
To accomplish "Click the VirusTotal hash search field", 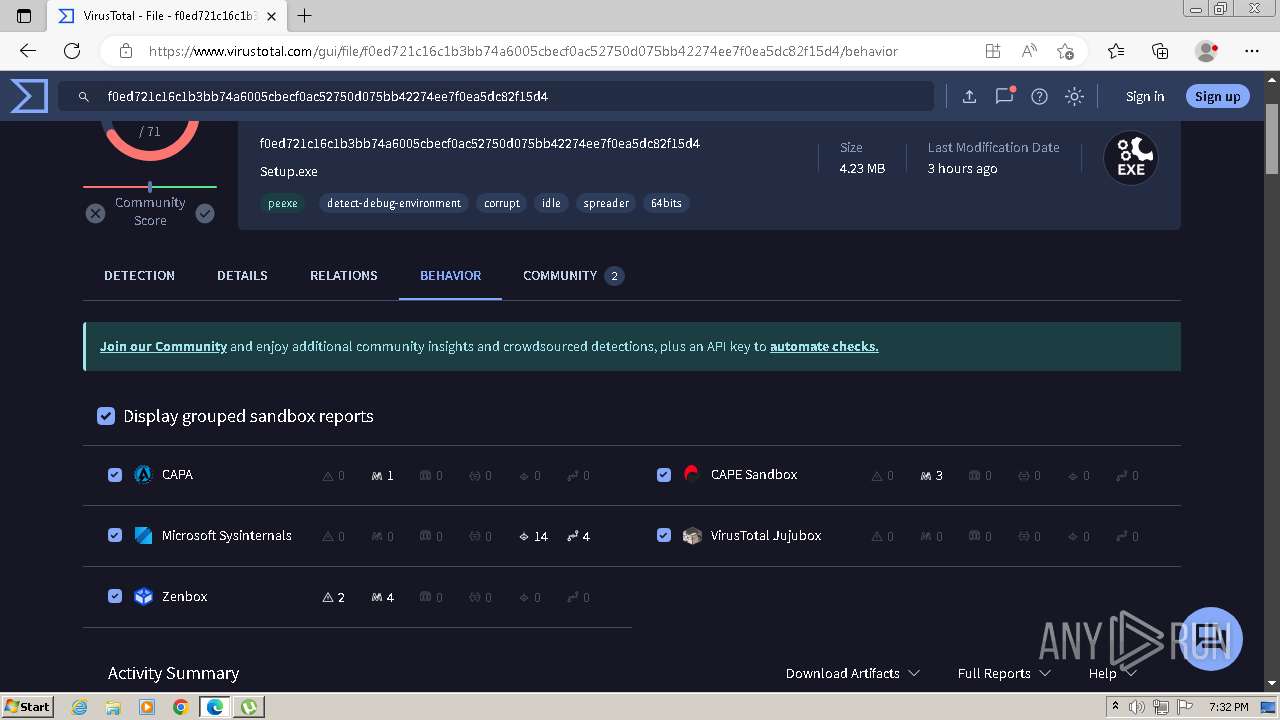I will tap(497, 96).
